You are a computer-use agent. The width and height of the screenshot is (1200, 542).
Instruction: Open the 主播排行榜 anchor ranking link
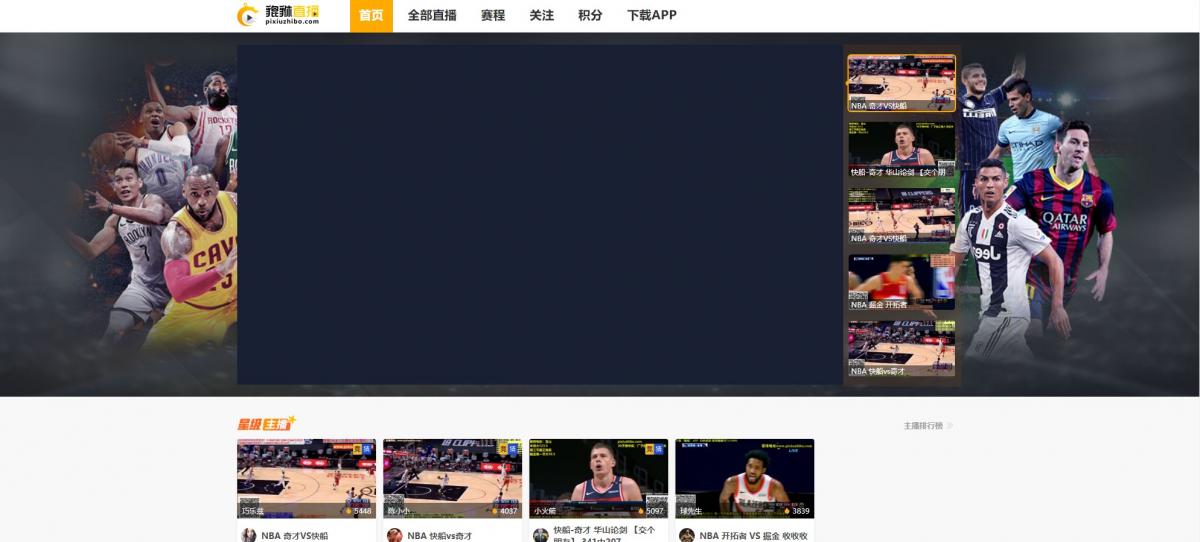pyautogui.click(x=927, y=425)
